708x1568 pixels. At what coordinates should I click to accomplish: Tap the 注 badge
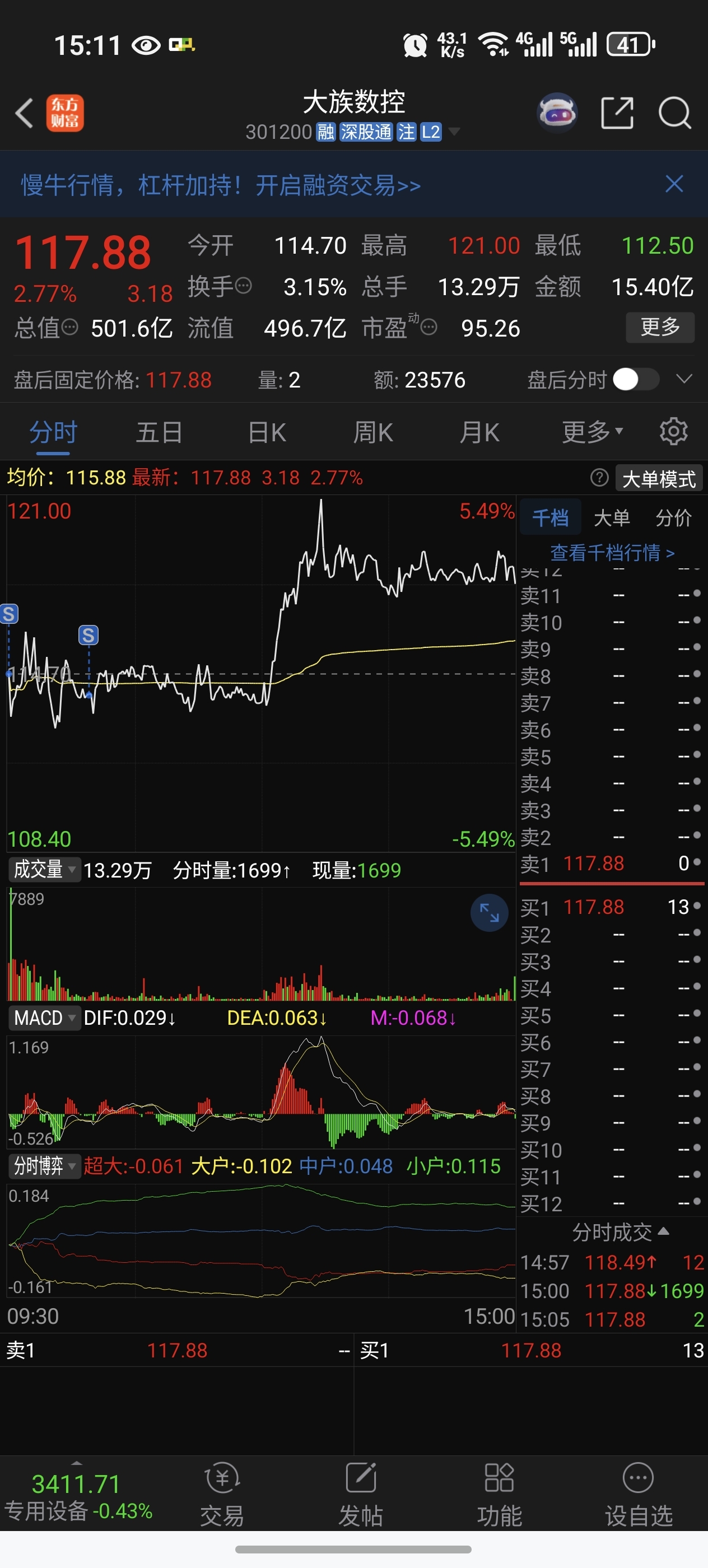tap(406, 132)
